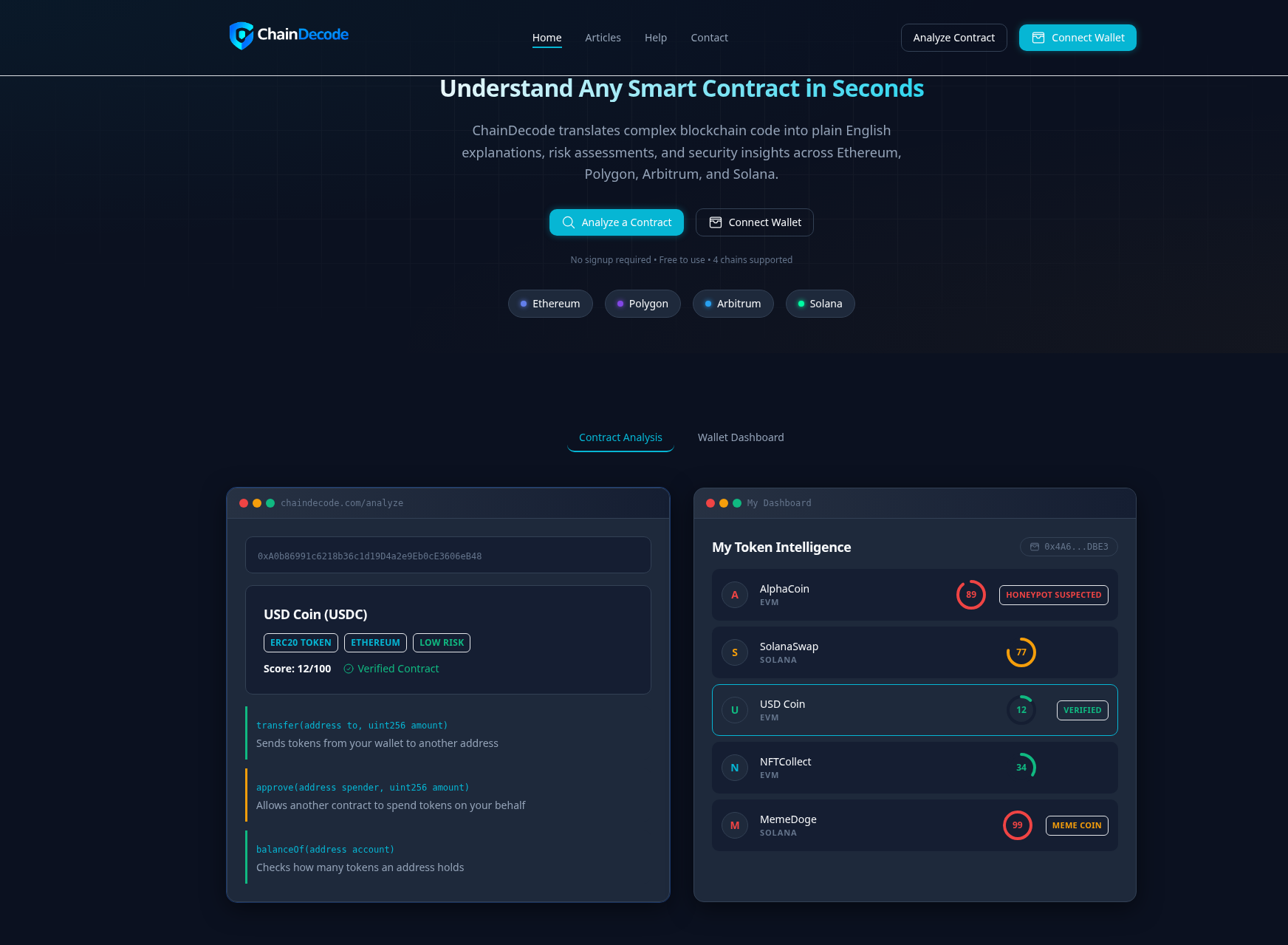Click the balanceOf(address account) function
This screenshot has width=1288, height=945.
pos(325,850)
